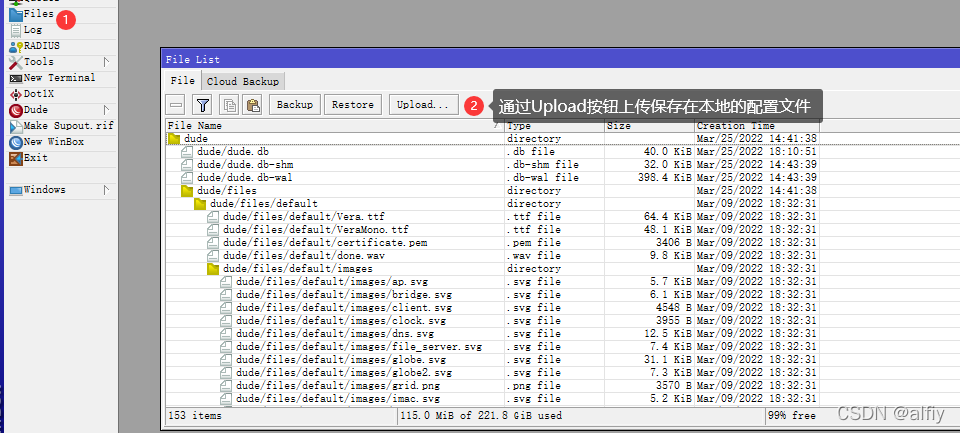Select dude/files/default directory row

point(492,203)
